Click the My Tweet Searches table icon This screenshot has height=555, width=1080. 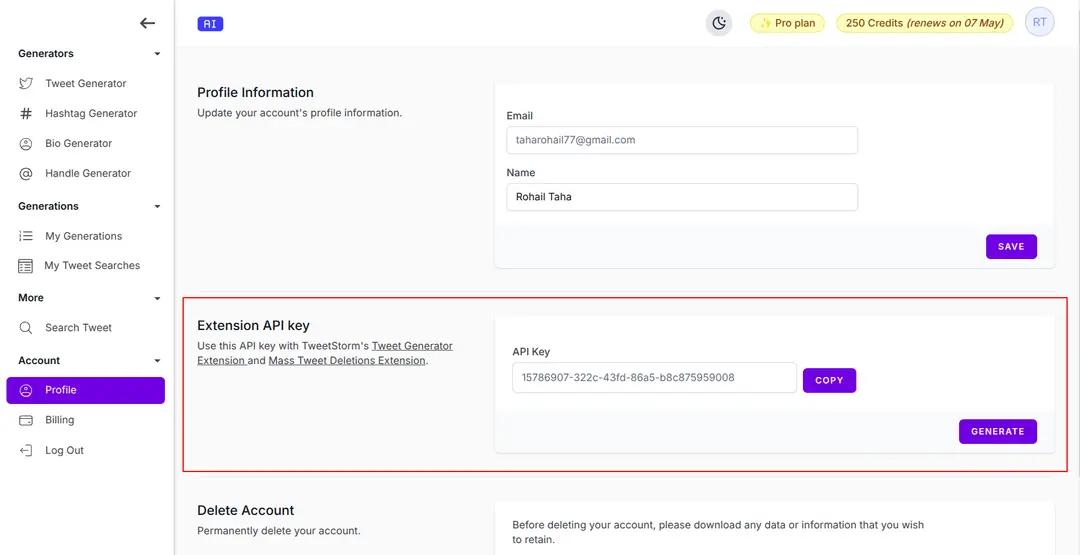click(25, 266)
